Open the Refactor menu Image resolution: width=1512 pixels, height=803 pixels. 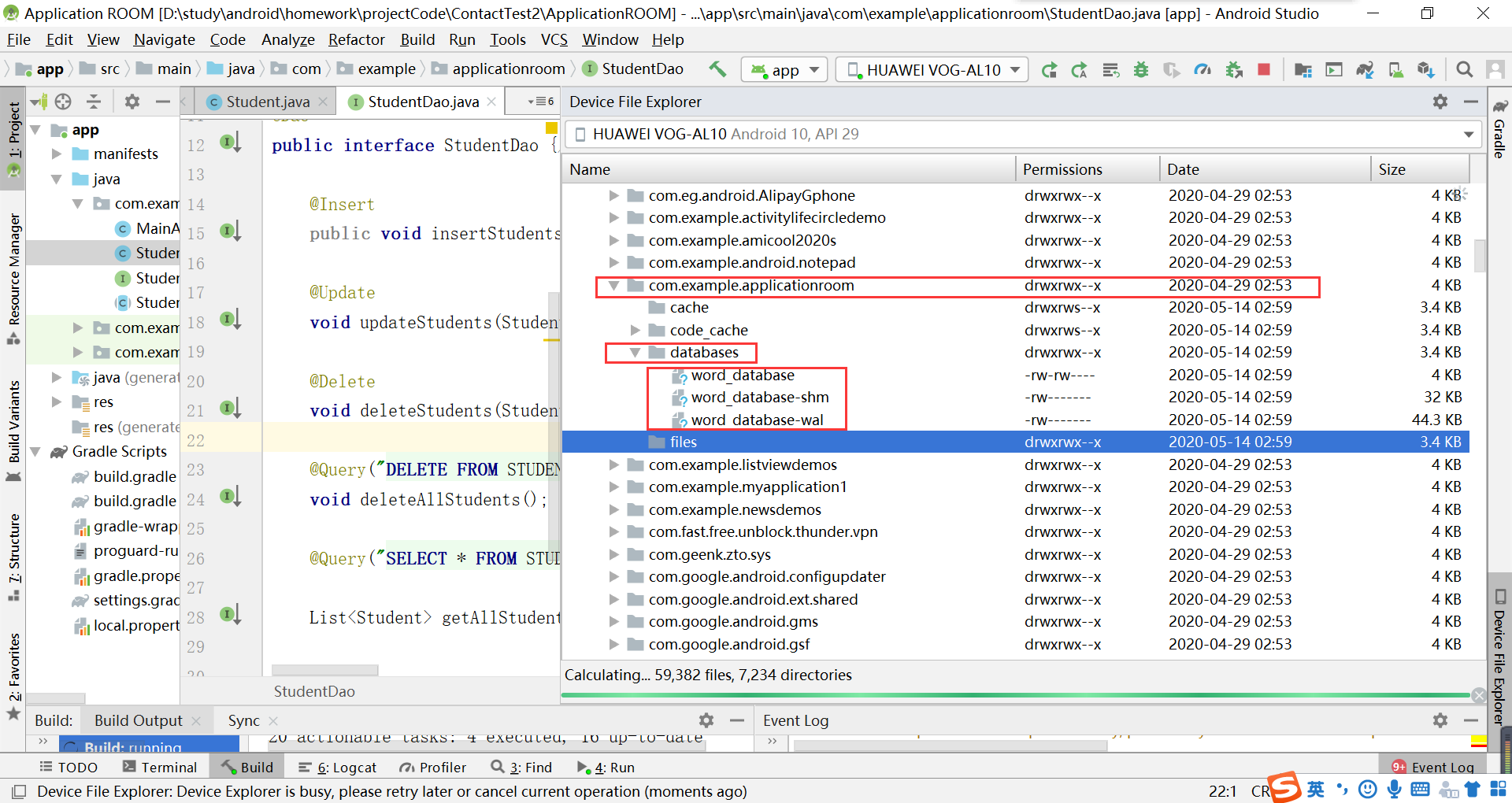(x=356, y=39)
